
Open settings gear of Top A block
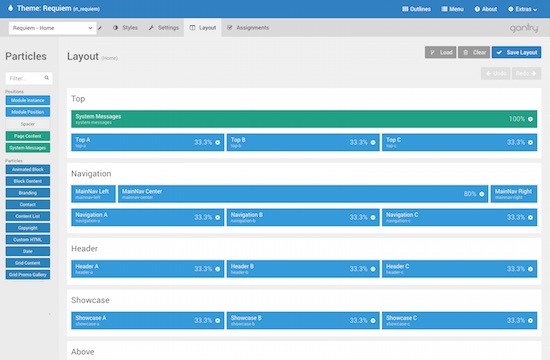click(217, 142)
